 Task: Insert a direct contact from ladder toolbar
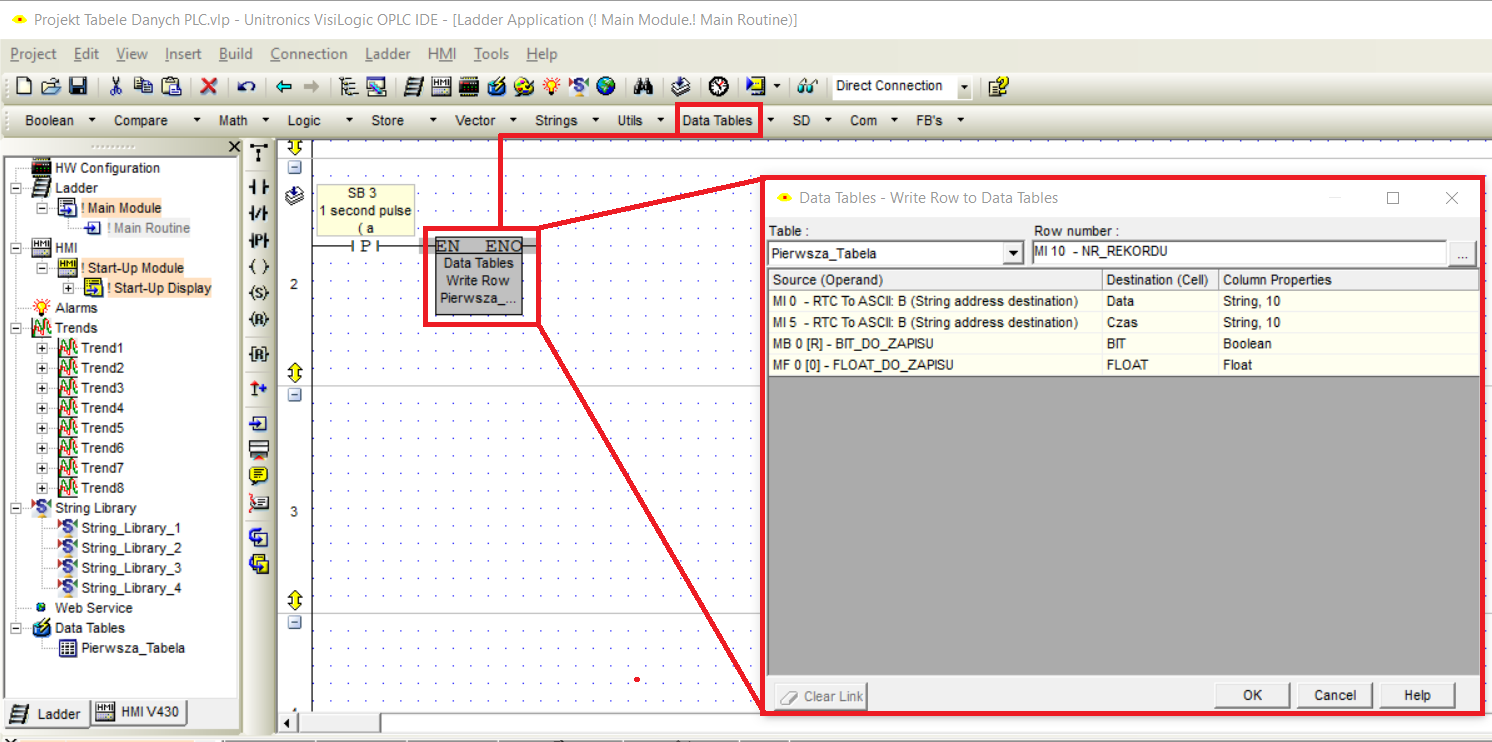pyautogui.click(x=259, y=188)
